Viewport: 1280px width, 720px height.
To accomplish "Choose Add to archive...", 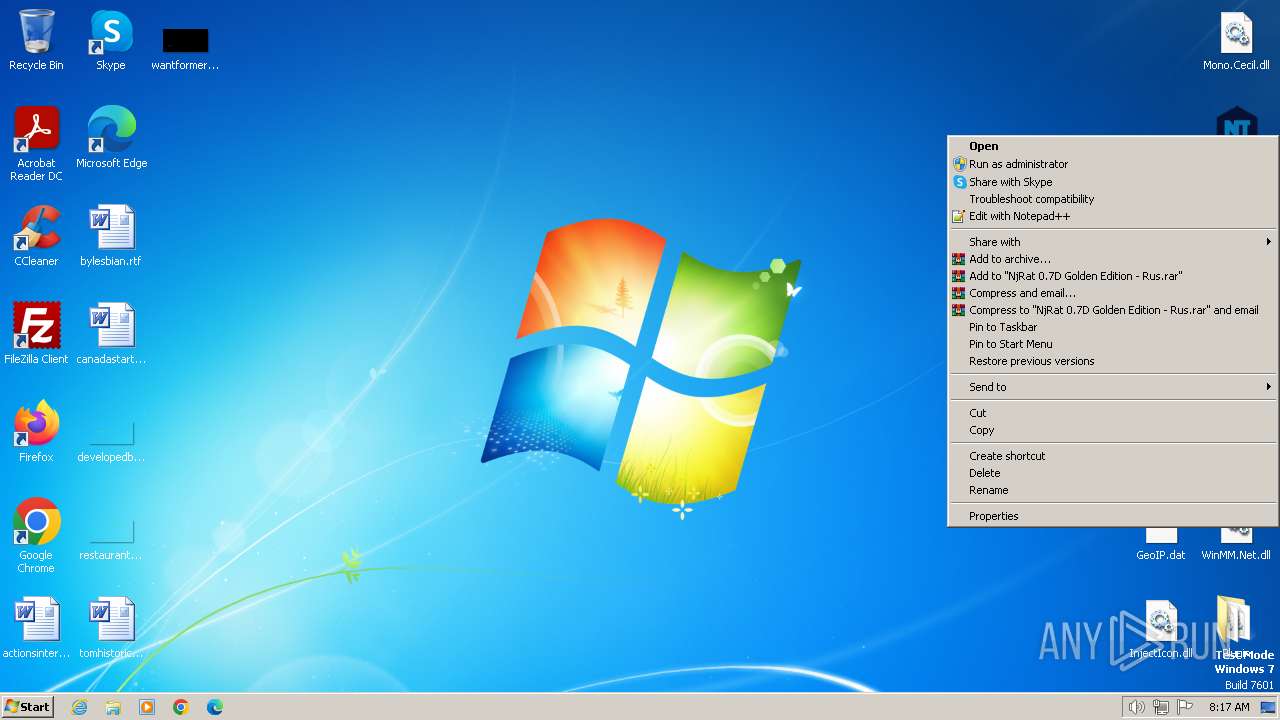I will [1112, 259].
